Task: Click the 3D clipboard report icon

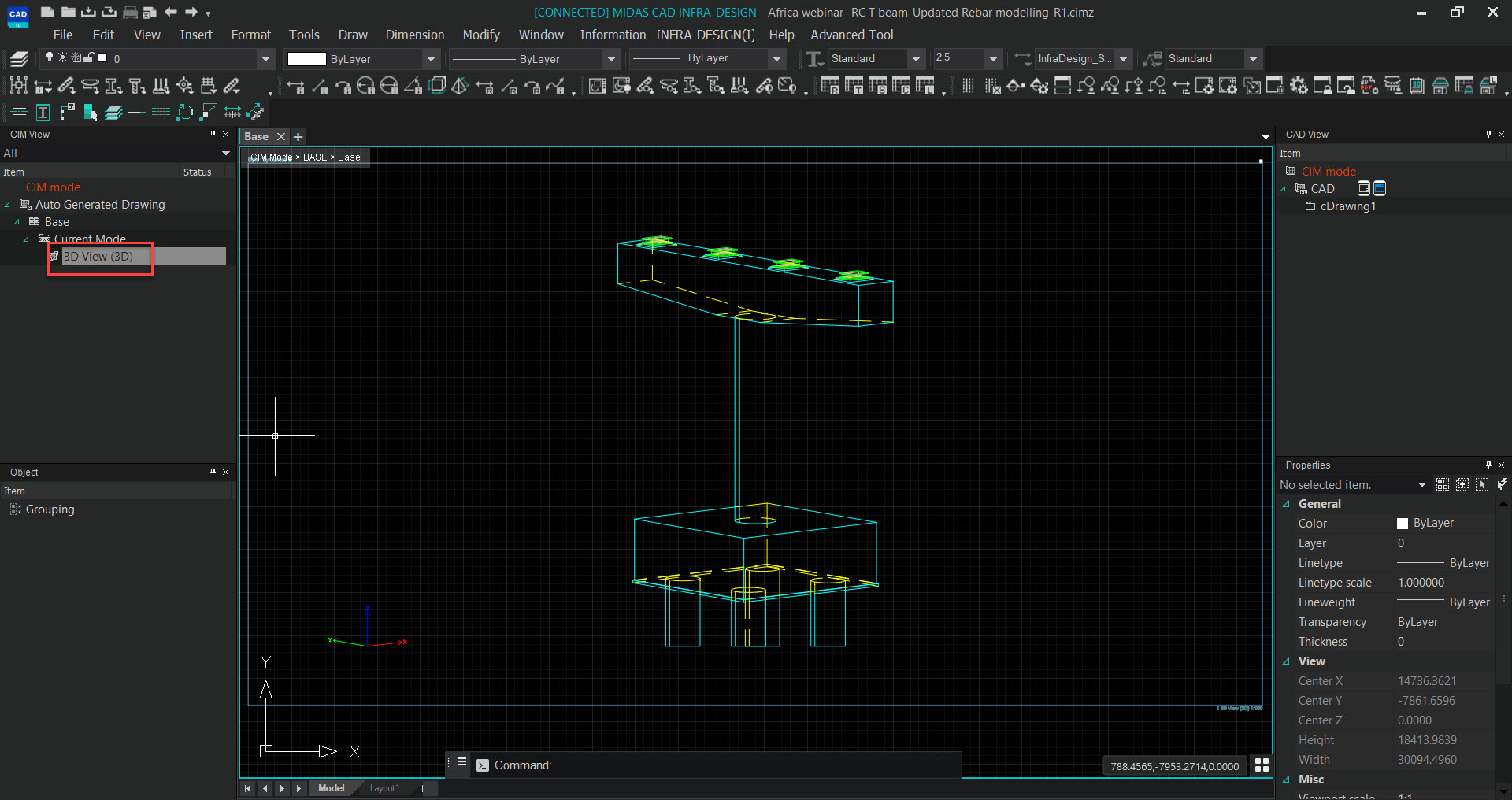Action: click(1417, 86)
